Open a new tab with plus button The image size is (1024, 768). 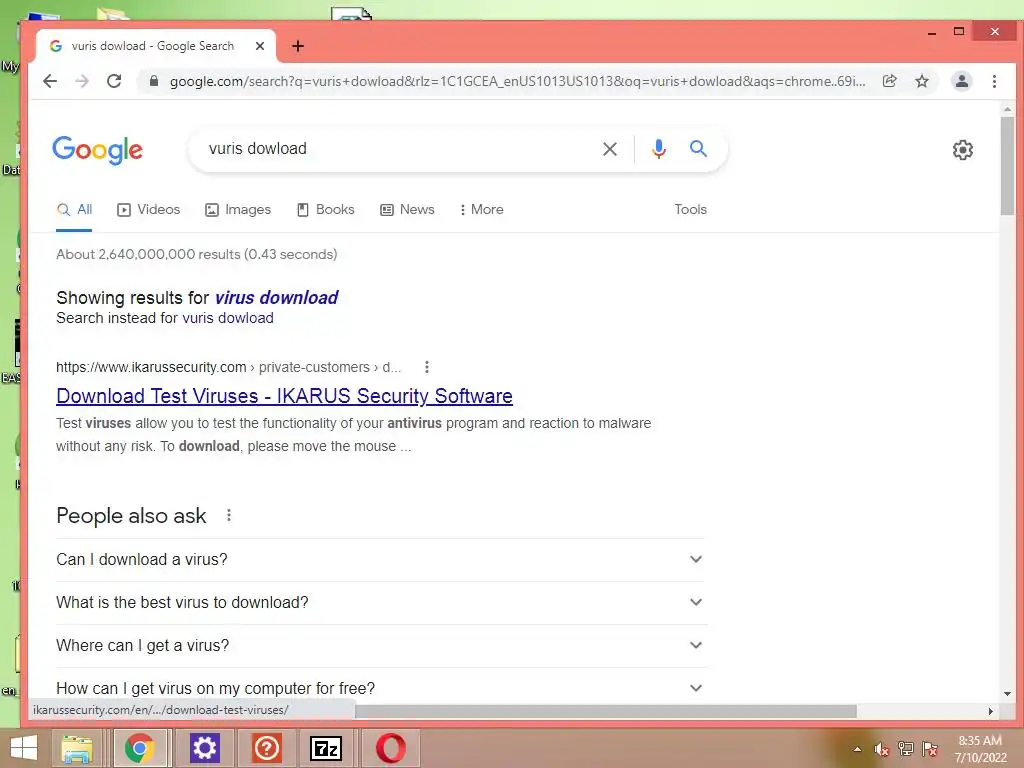298,46
